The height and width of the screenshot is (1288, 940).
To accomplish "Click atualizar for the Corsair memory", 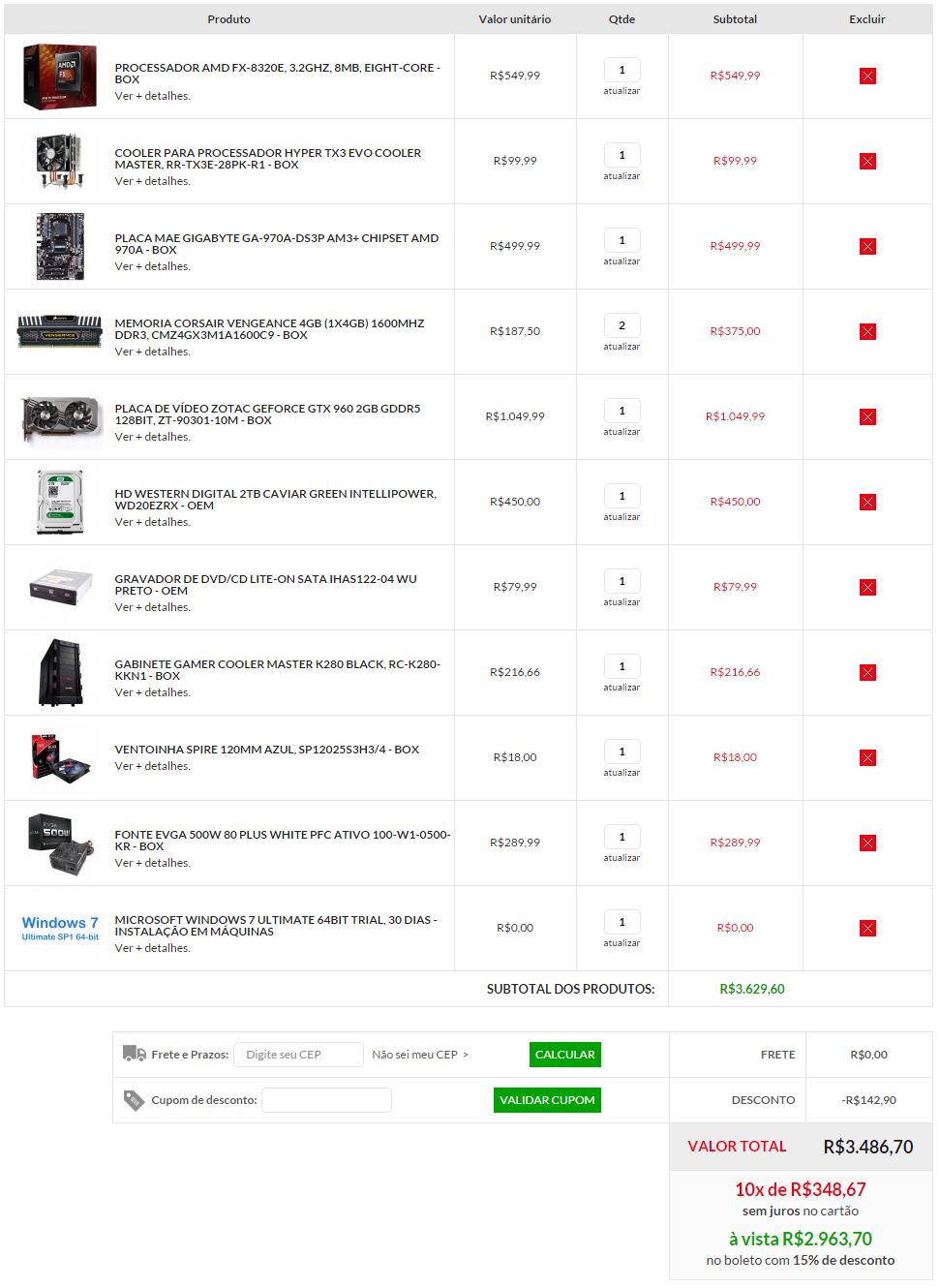I will point(622,347).
